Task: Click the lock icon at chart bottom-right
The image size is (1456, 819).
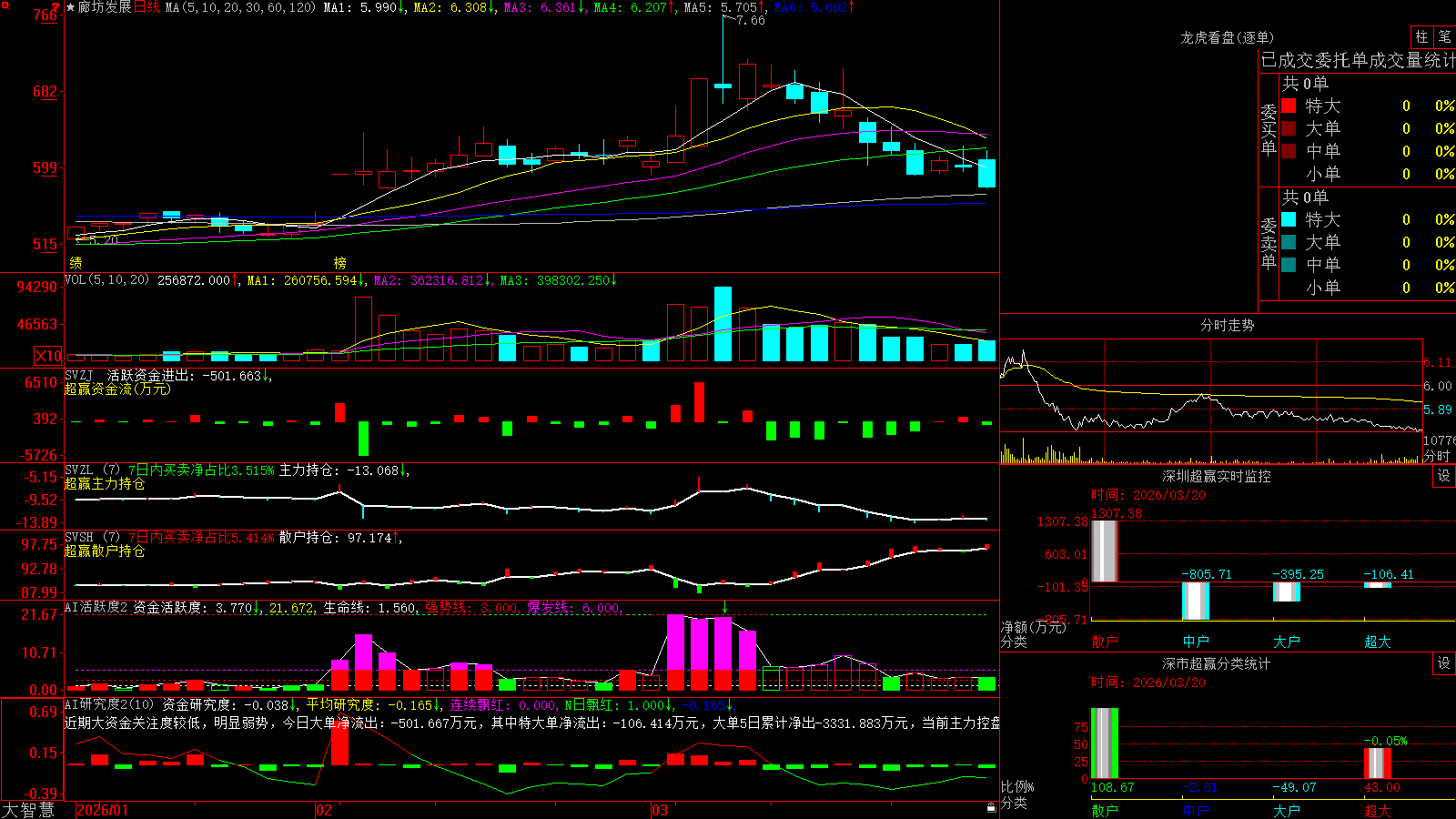Action: (991, 807)
